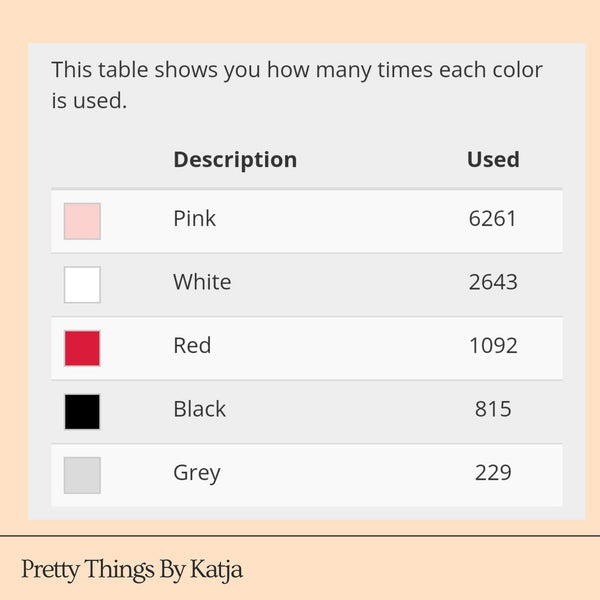Select the Pink description label
Screen dimensions: 600x600
tap(194, 218)
